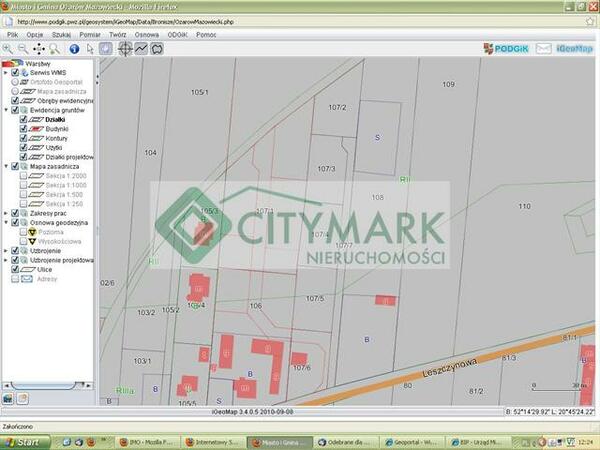Select the polygon area tool
The image size is (600, 450).
157,48
